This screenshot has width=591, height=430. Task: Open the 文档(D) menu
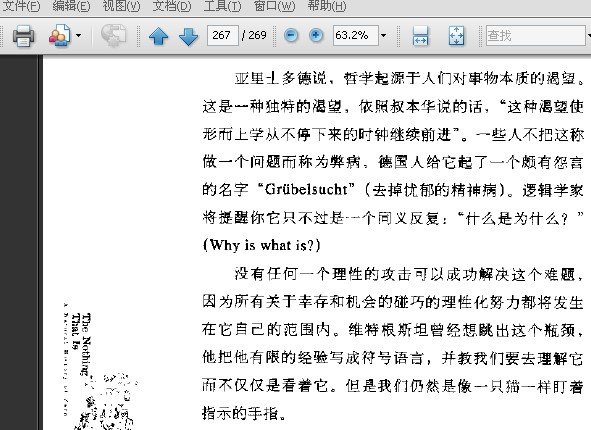(x=172, y=6)
